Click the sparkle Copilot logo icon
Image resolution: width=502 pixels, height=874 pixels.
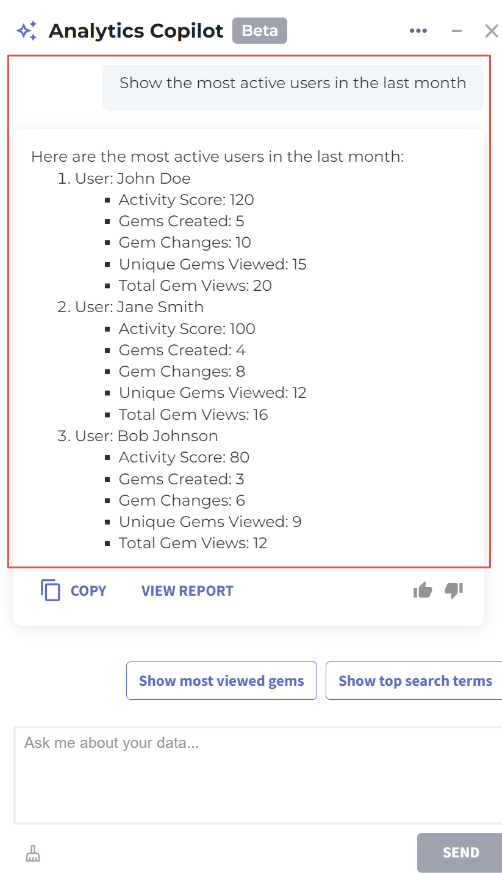27,31
